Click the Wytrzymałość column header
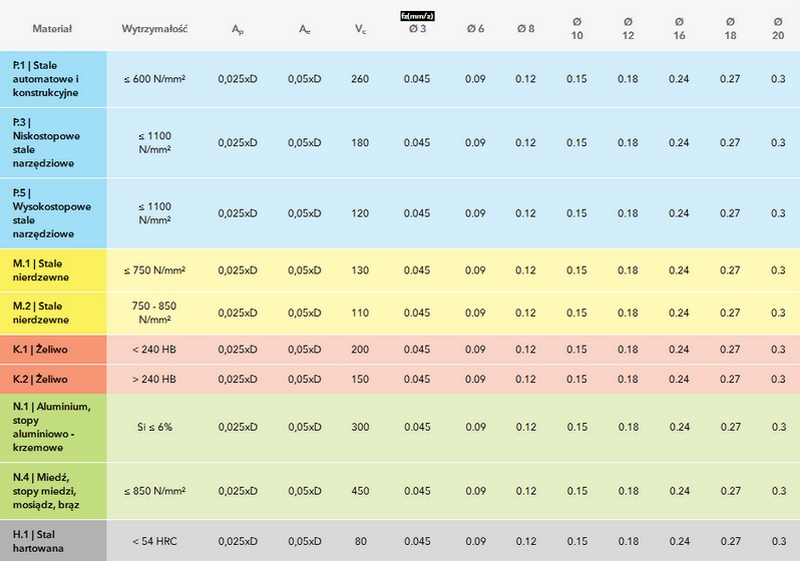Image resolution: width=800 pixels, height=561 pixels. point(155,29)
